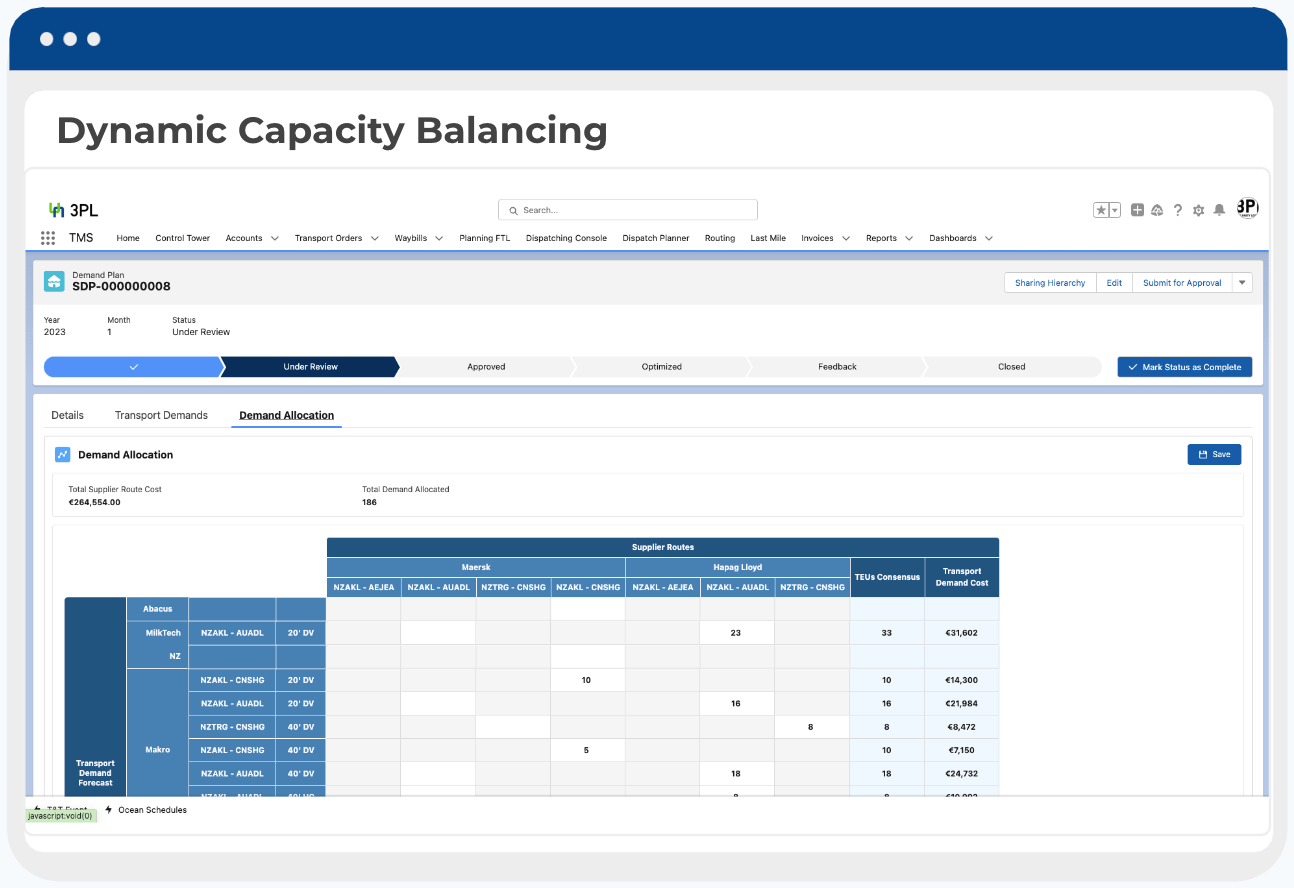
Task: Click the Demand Allocation chart icon
Action: point(63,454)
